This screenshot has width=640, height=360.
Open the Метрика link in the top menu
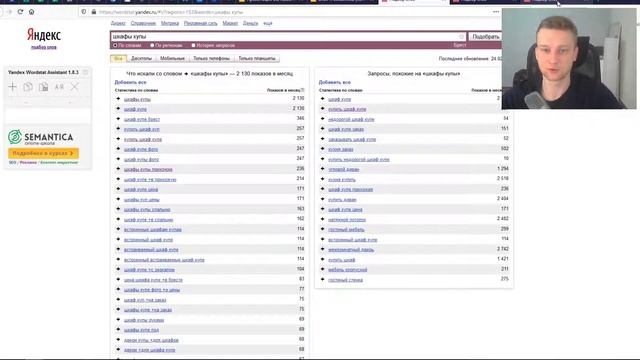pos(170,24)
